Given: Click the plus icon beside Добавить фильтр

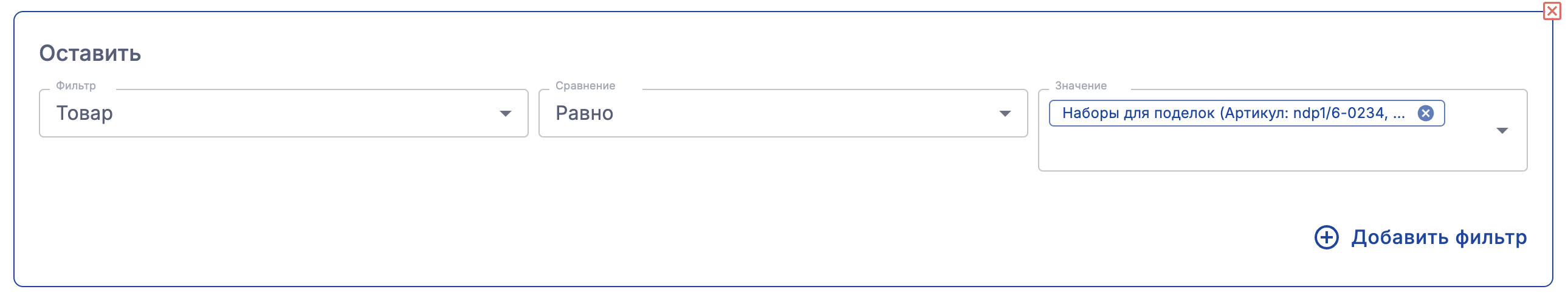Looking at the screenshot, I should click(x=1326, y=237).
